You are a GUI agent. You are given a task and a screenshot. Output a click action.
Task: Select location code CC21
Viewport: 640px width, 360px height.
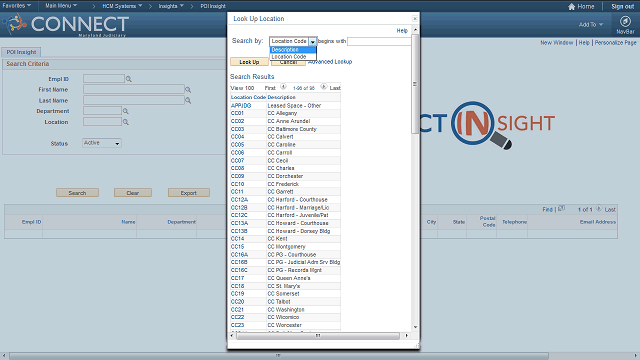pos(237,309)
